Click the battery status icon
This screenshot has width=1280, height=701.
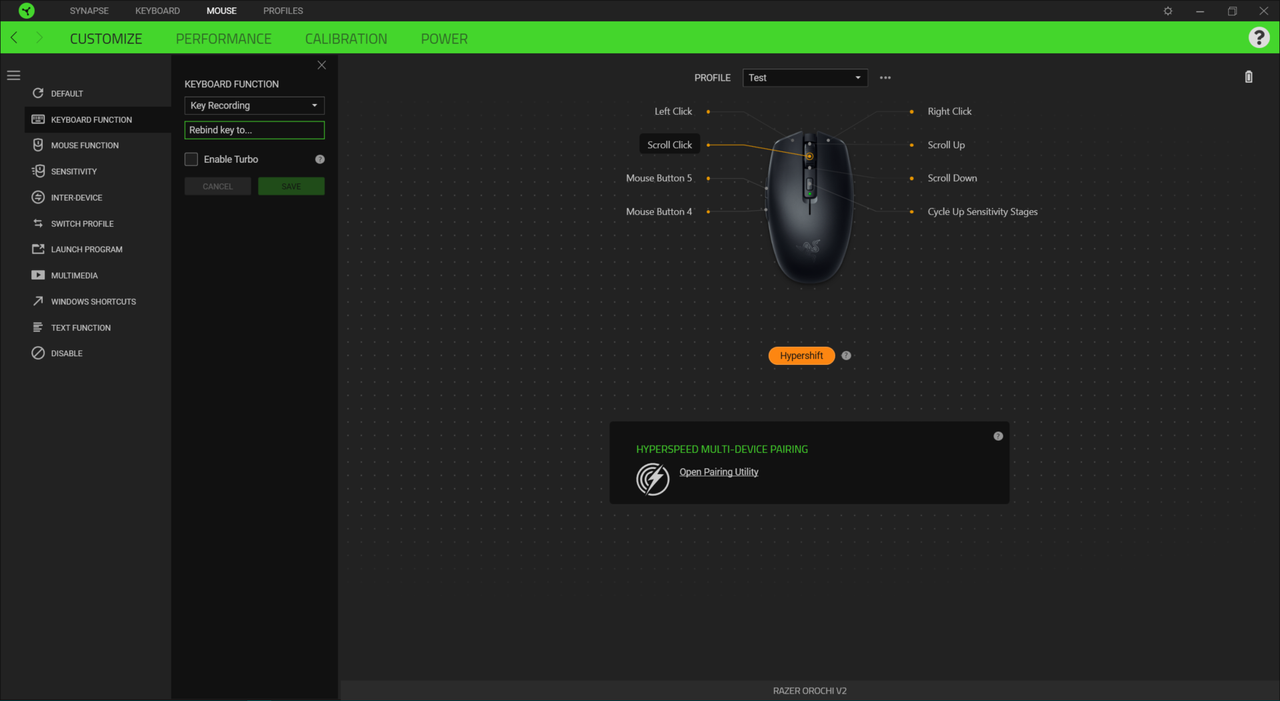(x=1248, y=77)
